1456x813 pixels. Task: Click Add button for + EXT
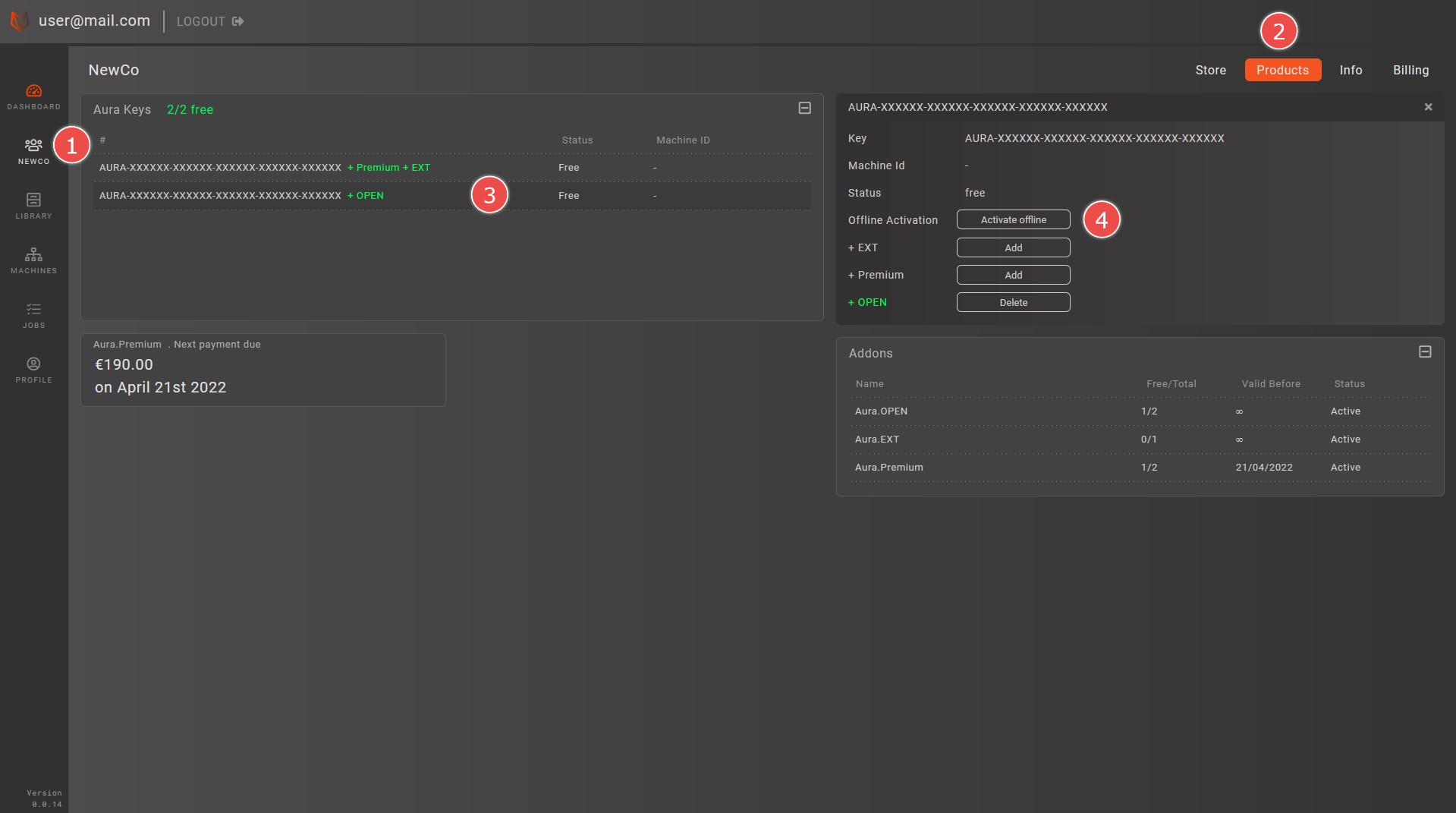point(1013,247)
